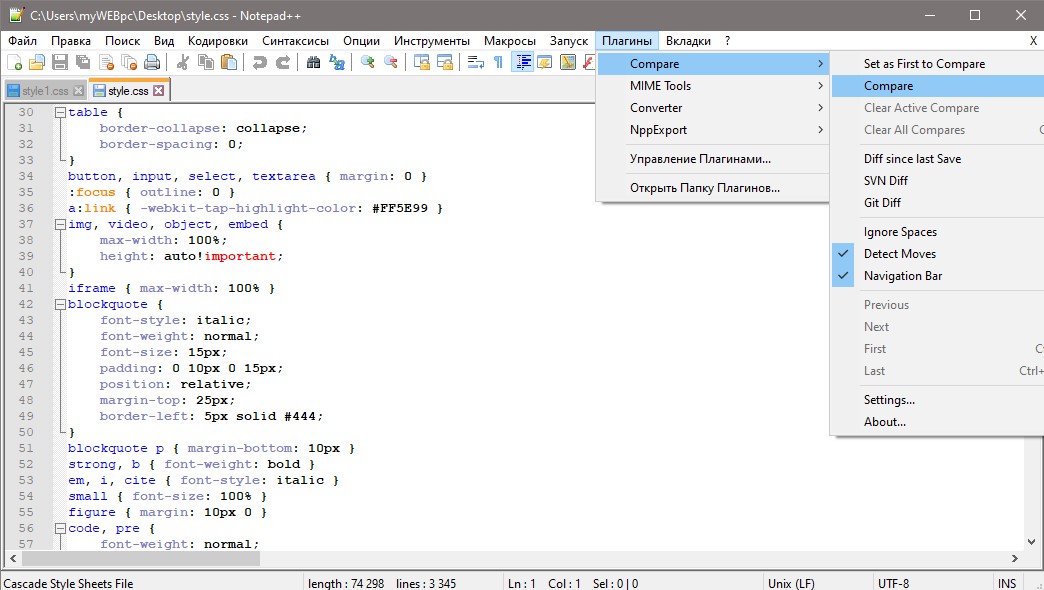The image size is (1044, 590).
Task: Open the Replace toolbar icon
Action: [337, 63]
